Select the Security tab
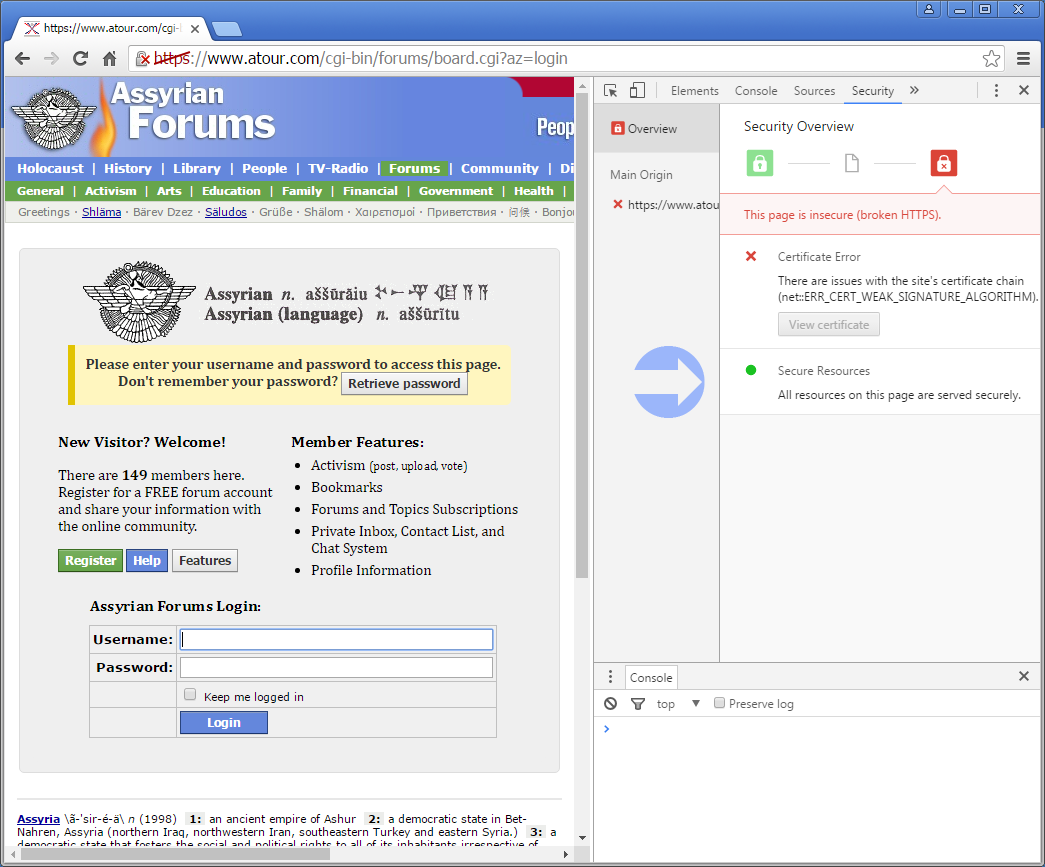The image size is (1045, 867). [872, 91]
